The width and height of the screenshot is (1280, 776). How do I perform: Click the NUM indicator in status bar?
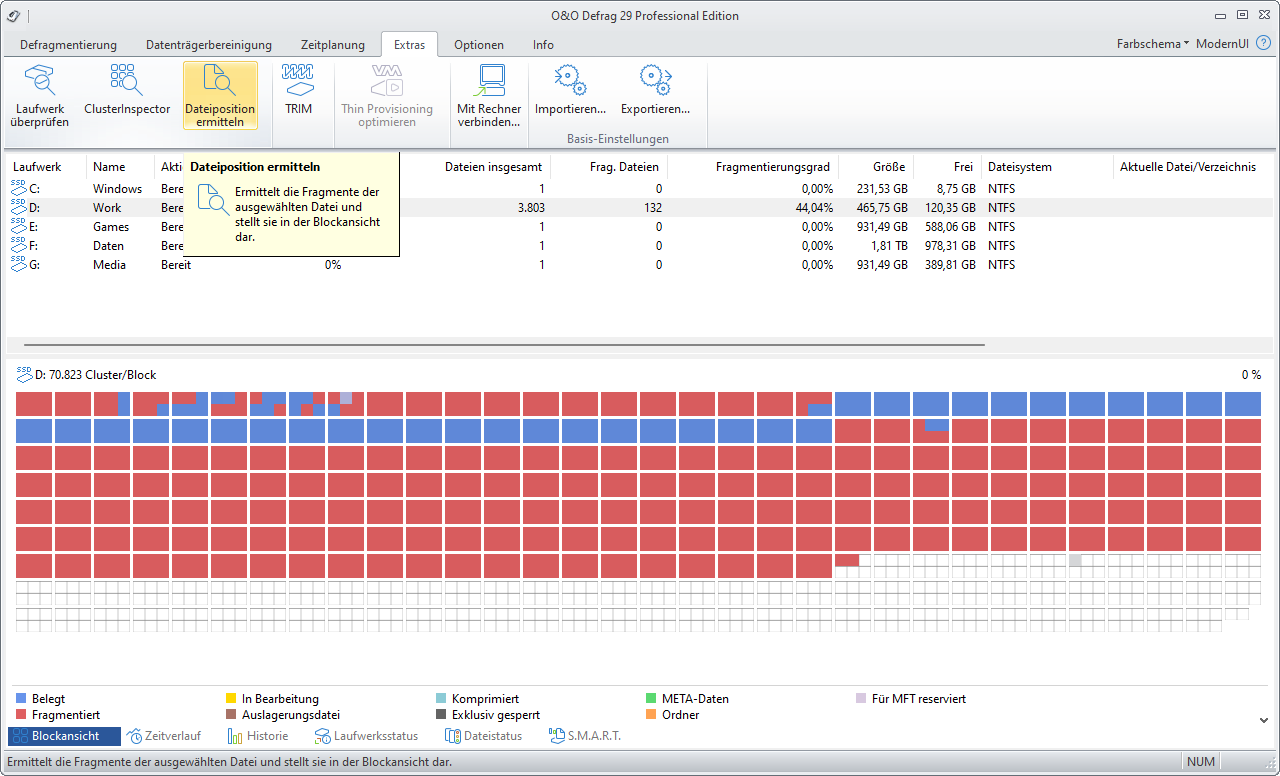1201,762
